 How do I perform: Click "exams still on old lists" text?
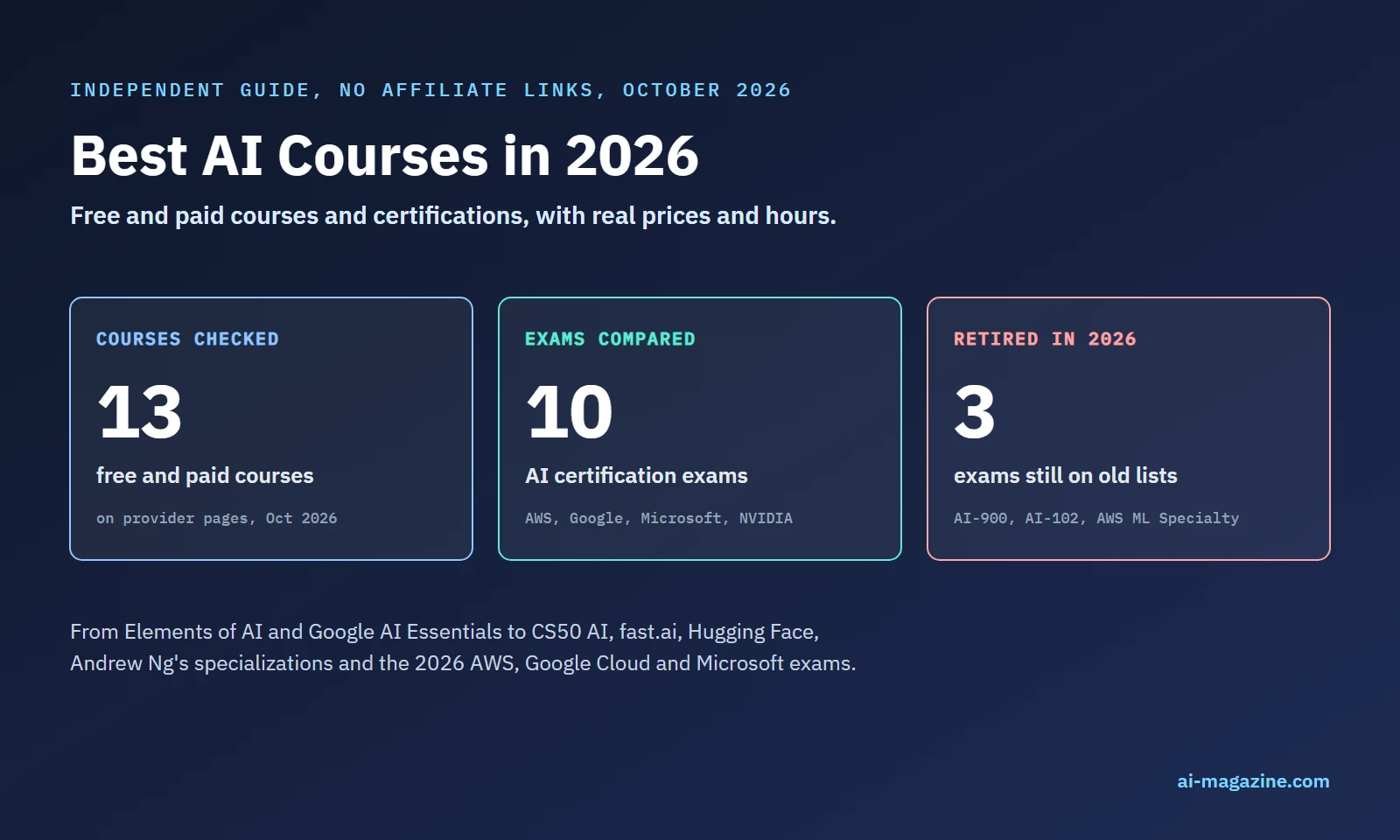click(x=1066, y=475)
